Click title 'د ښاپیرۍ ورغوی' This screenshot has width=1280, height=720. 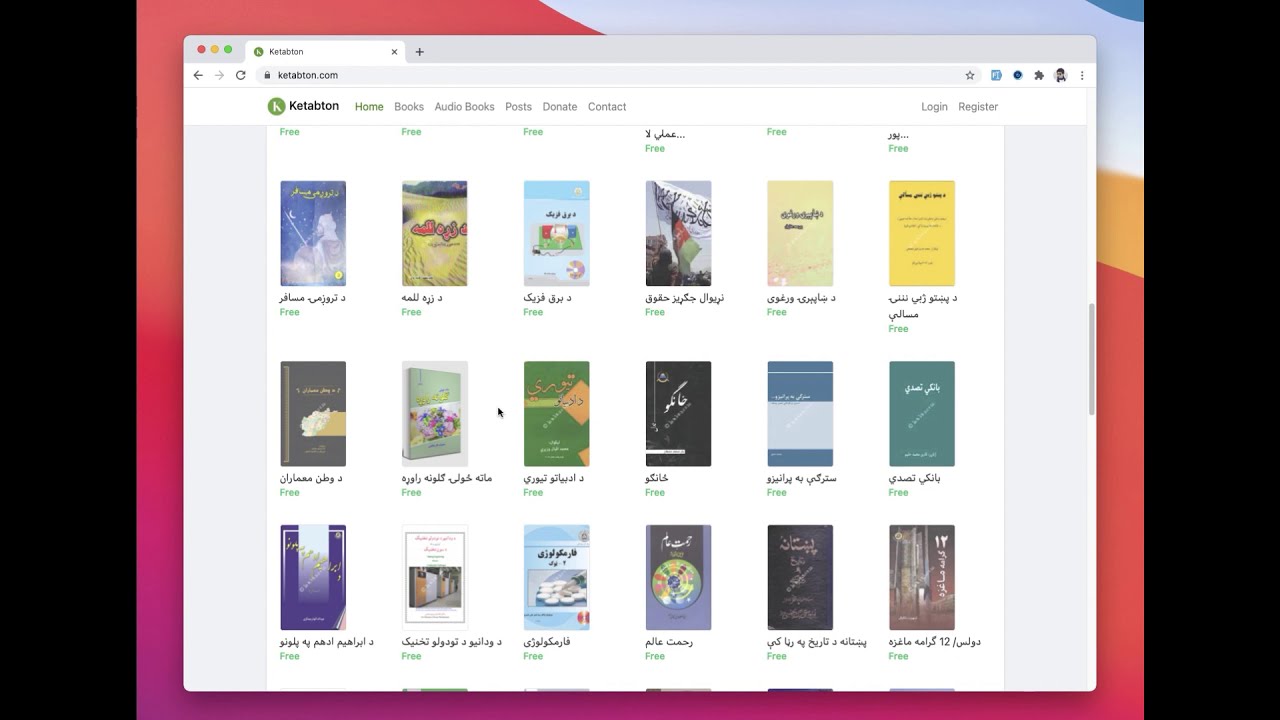coord(801,298)
